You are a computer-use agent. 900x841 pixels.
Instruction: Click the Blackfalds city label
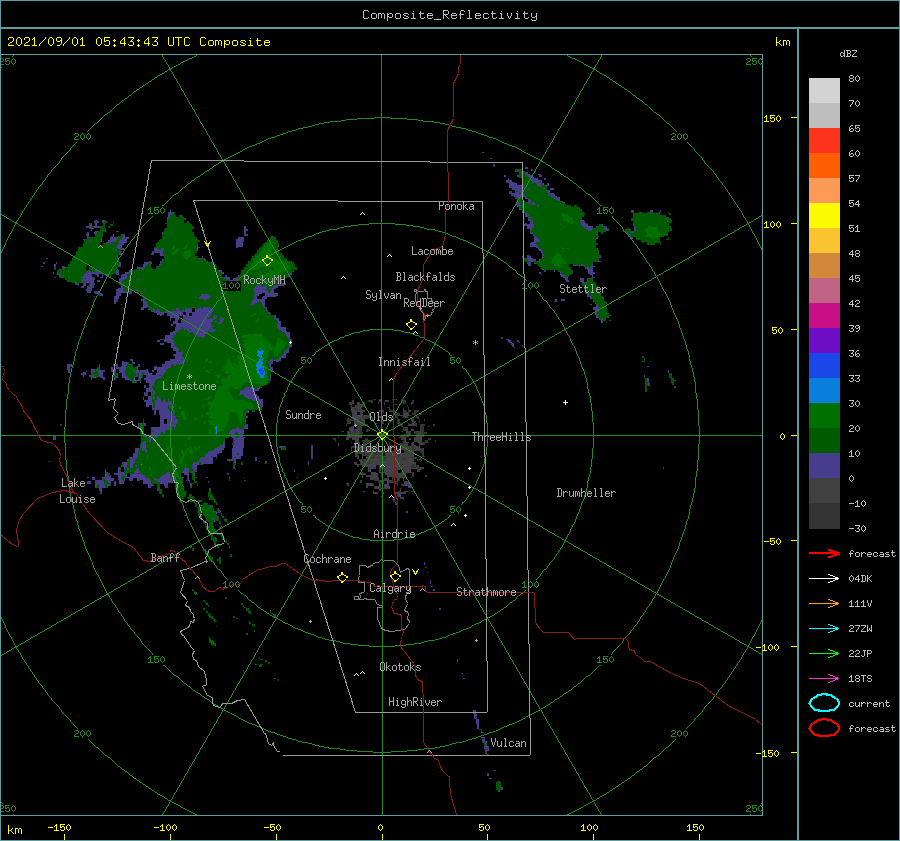(x=425, y=277)
